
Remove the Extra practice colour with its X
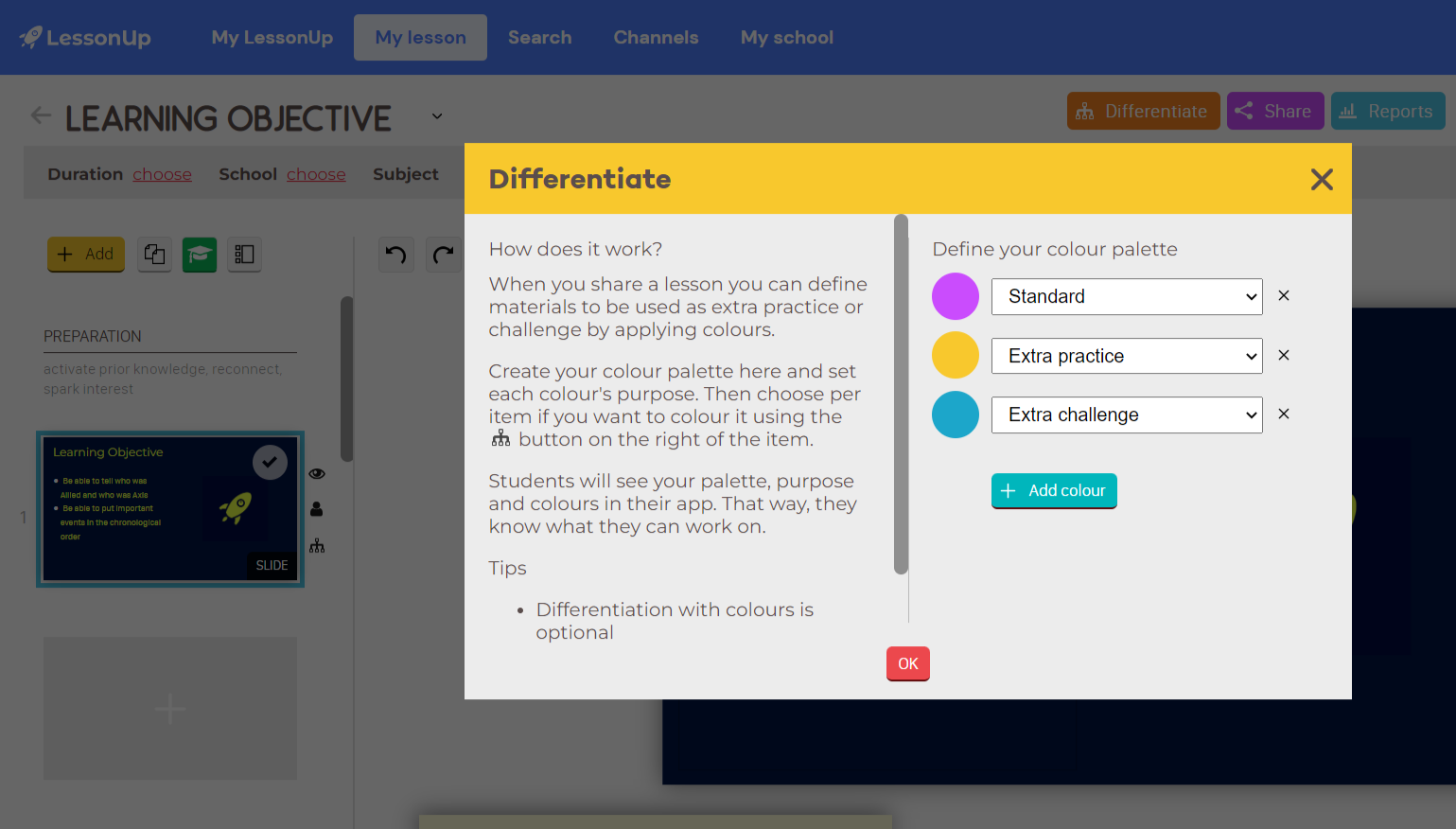click(x=1283, y=355)
